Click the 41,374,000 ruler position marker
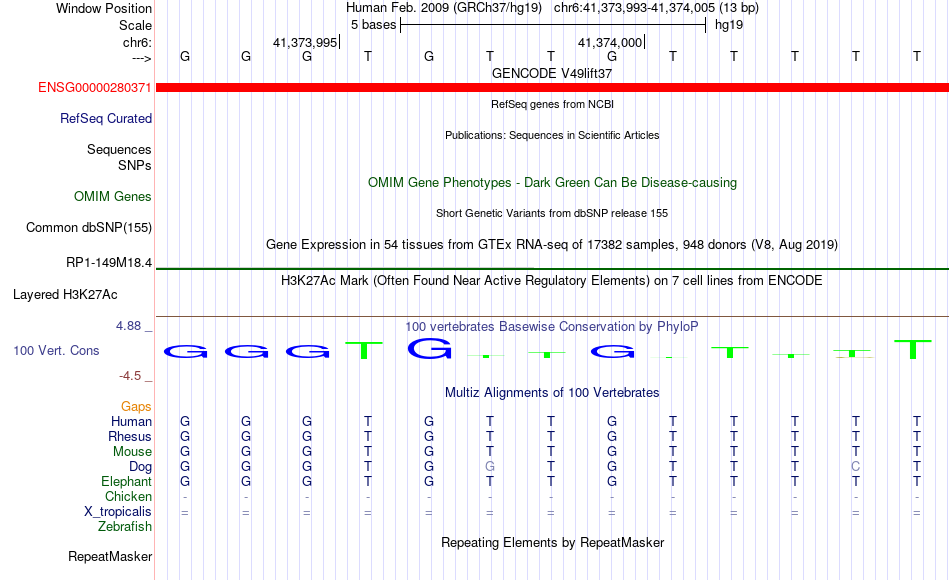The image size is (950, 580). (x=610, y=42)
